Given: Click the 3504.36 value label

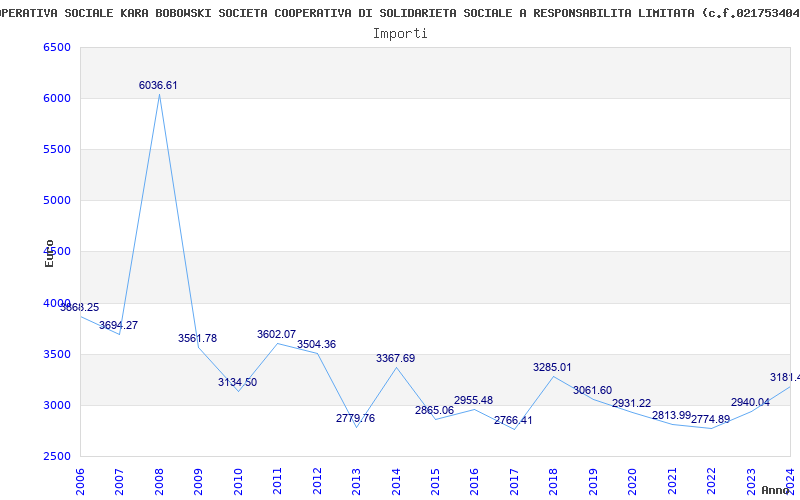Looking at the screenshot, I should 316,344.
